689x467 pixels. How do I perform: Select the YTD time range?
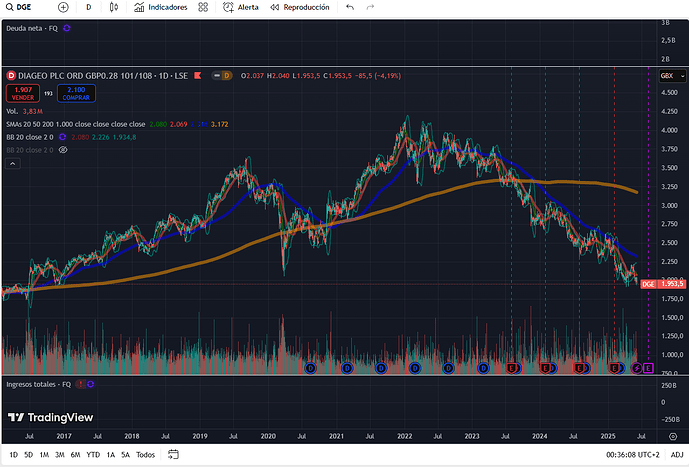92,454
